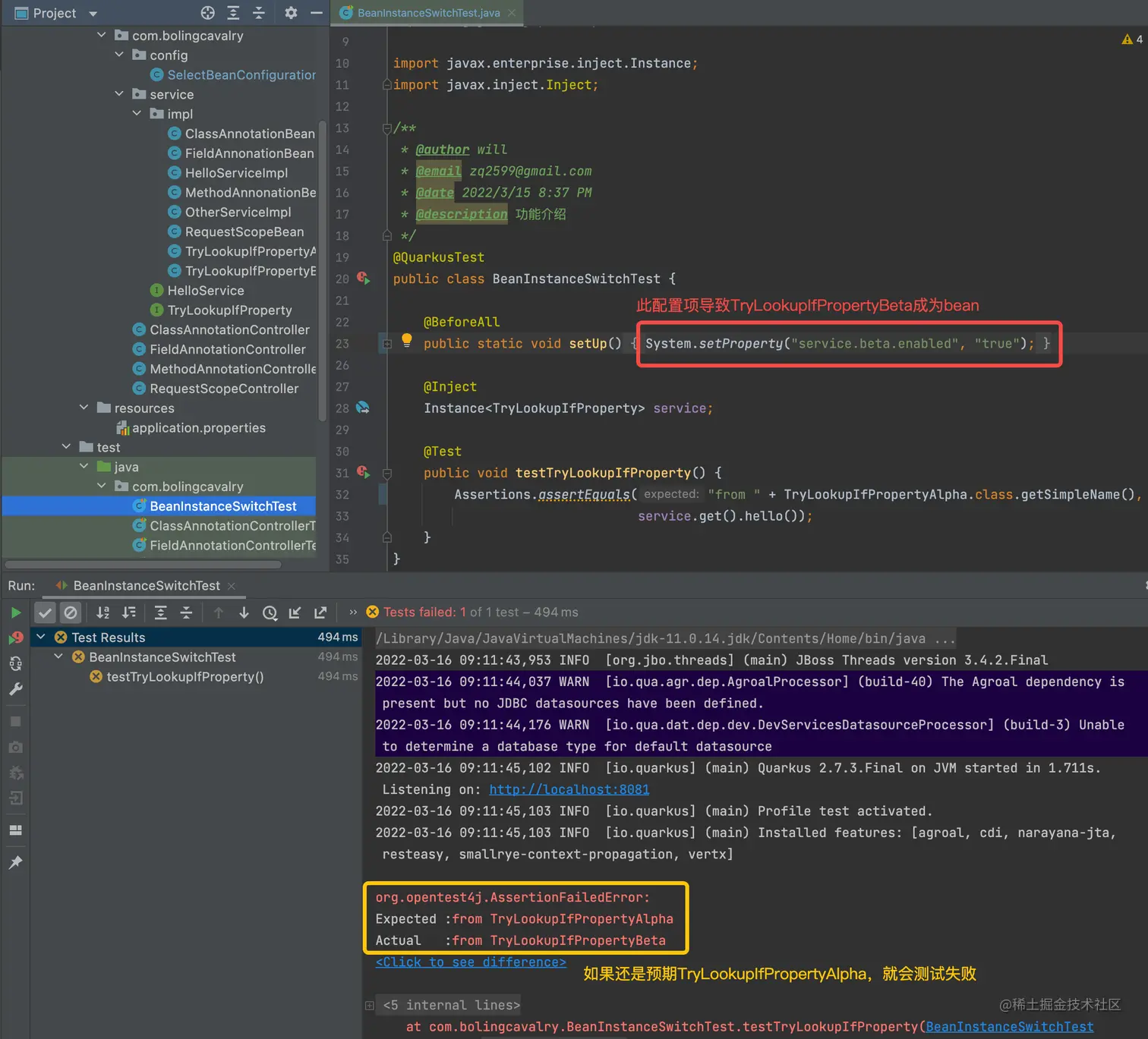The height and width of the screenshot is (1039, 1148).
Task: Collapse the service folder
Action: (x=119, y=94)
